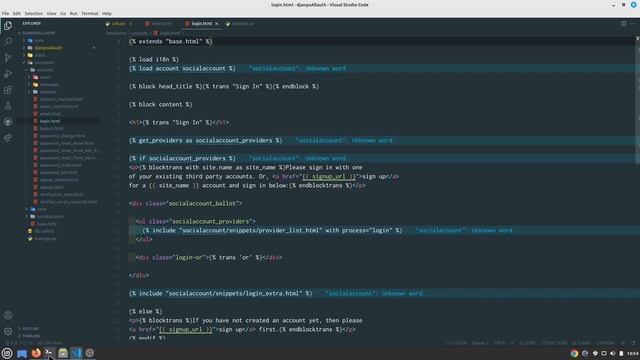The width and height of the screenshot is (640, 360).
Task: Click the '{% block content %}' line
Action: click(x=160, y=104)
